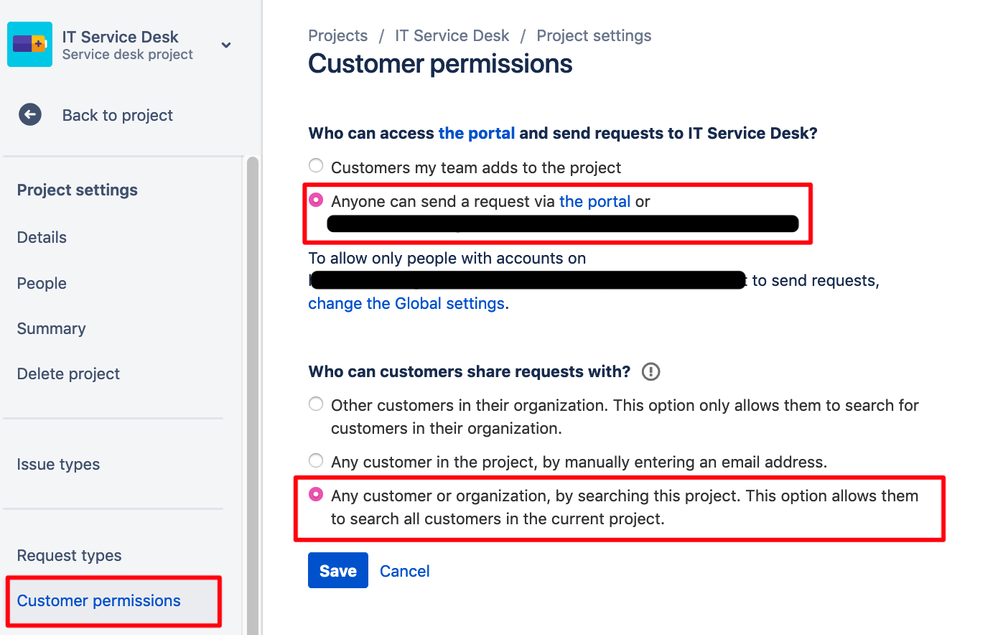Expand the IT Service Desk project chevron
This screenshot has width=998, height=635.
(226, 45)
